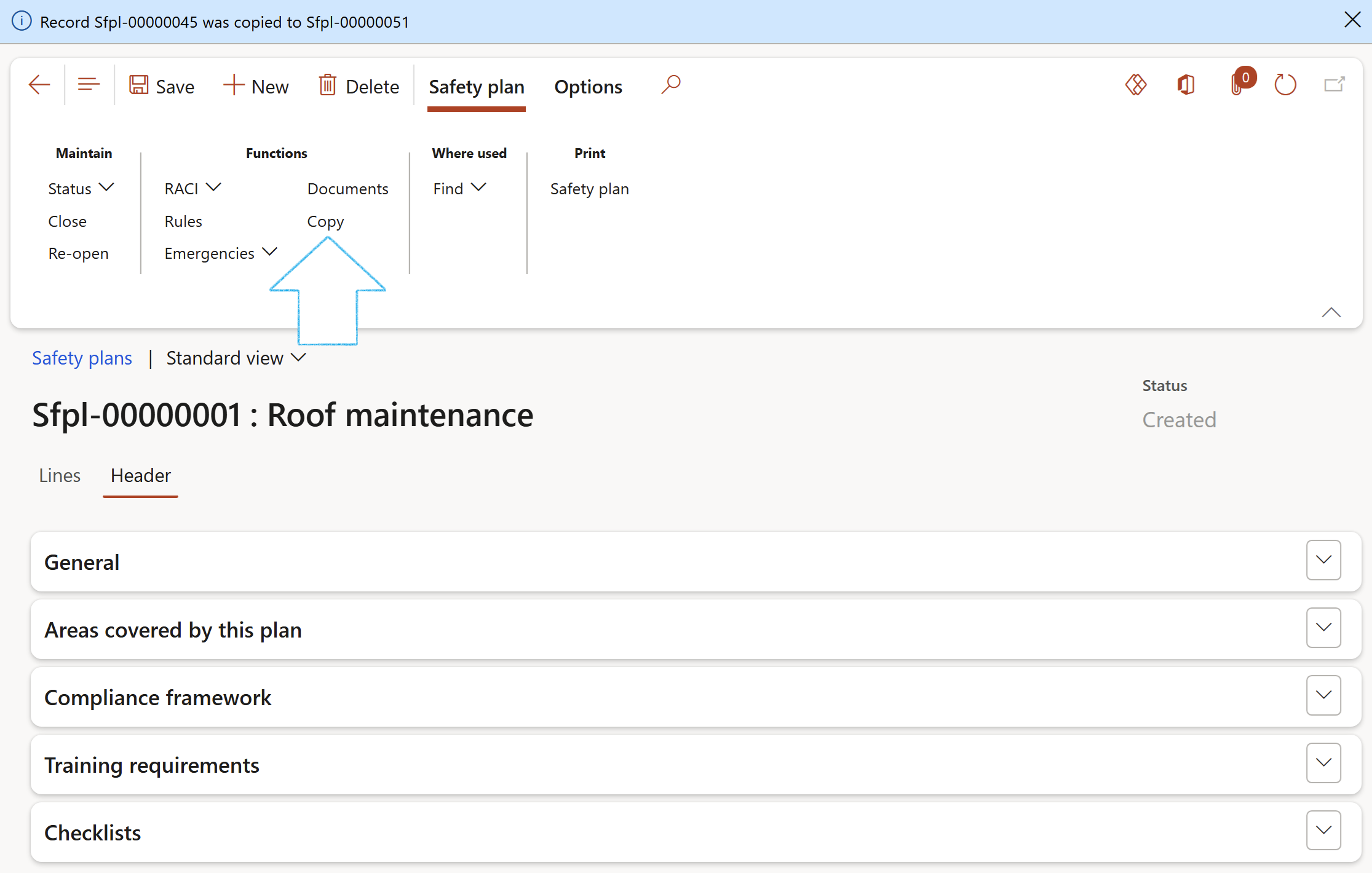The height and width of the screenshot is (873, 1372).
Task: Open the Status dropdown in Maintain
Action: pyautogui.click(x=81, y=189)
